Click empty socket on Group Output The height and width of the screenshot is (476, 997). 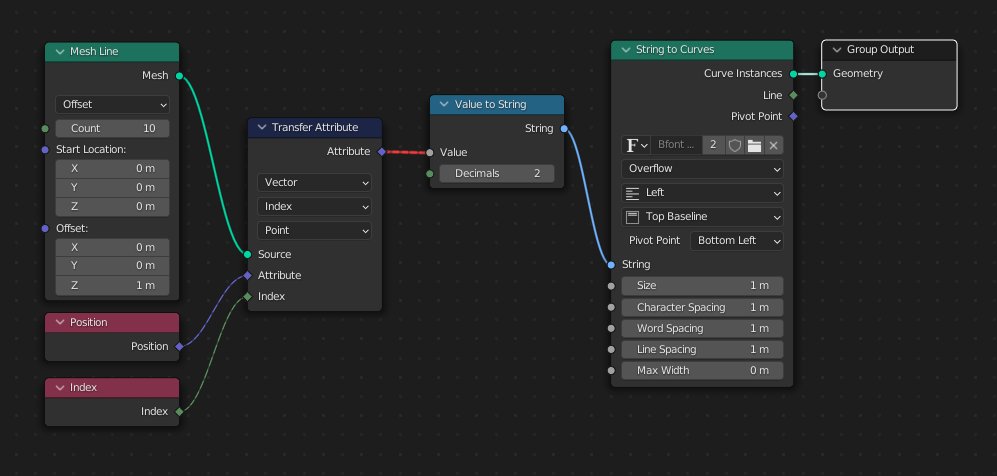822,95
